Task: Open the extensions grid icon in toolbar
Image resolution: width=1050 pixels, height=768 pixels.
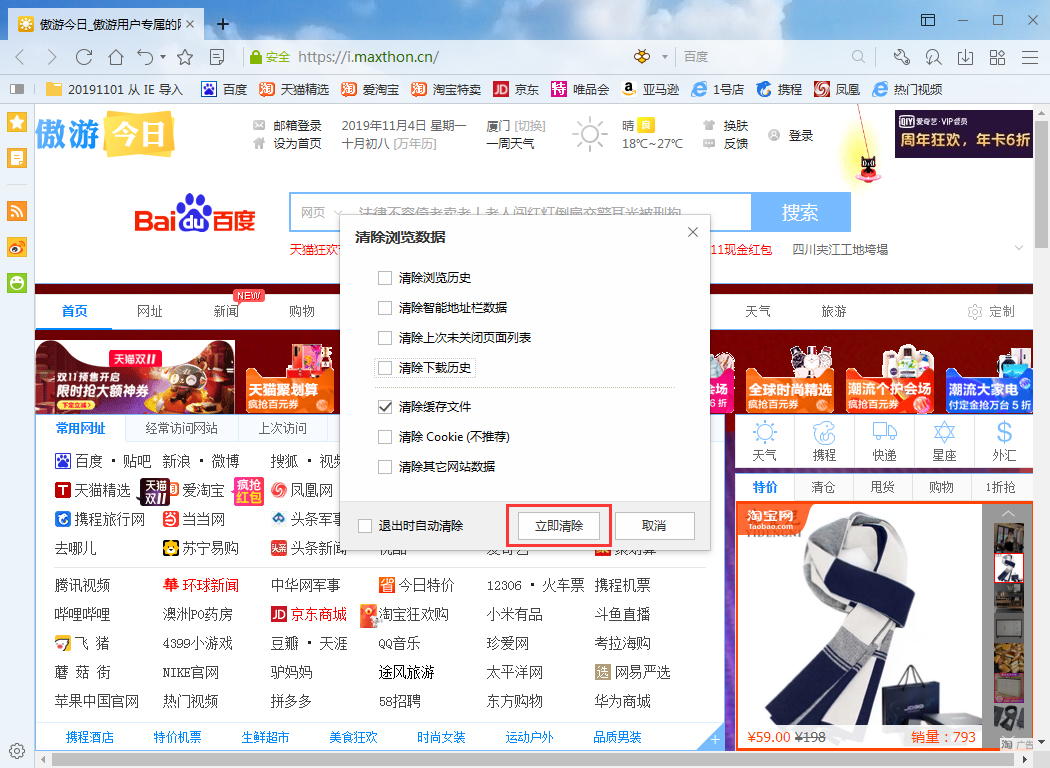Action: [997, 57]
